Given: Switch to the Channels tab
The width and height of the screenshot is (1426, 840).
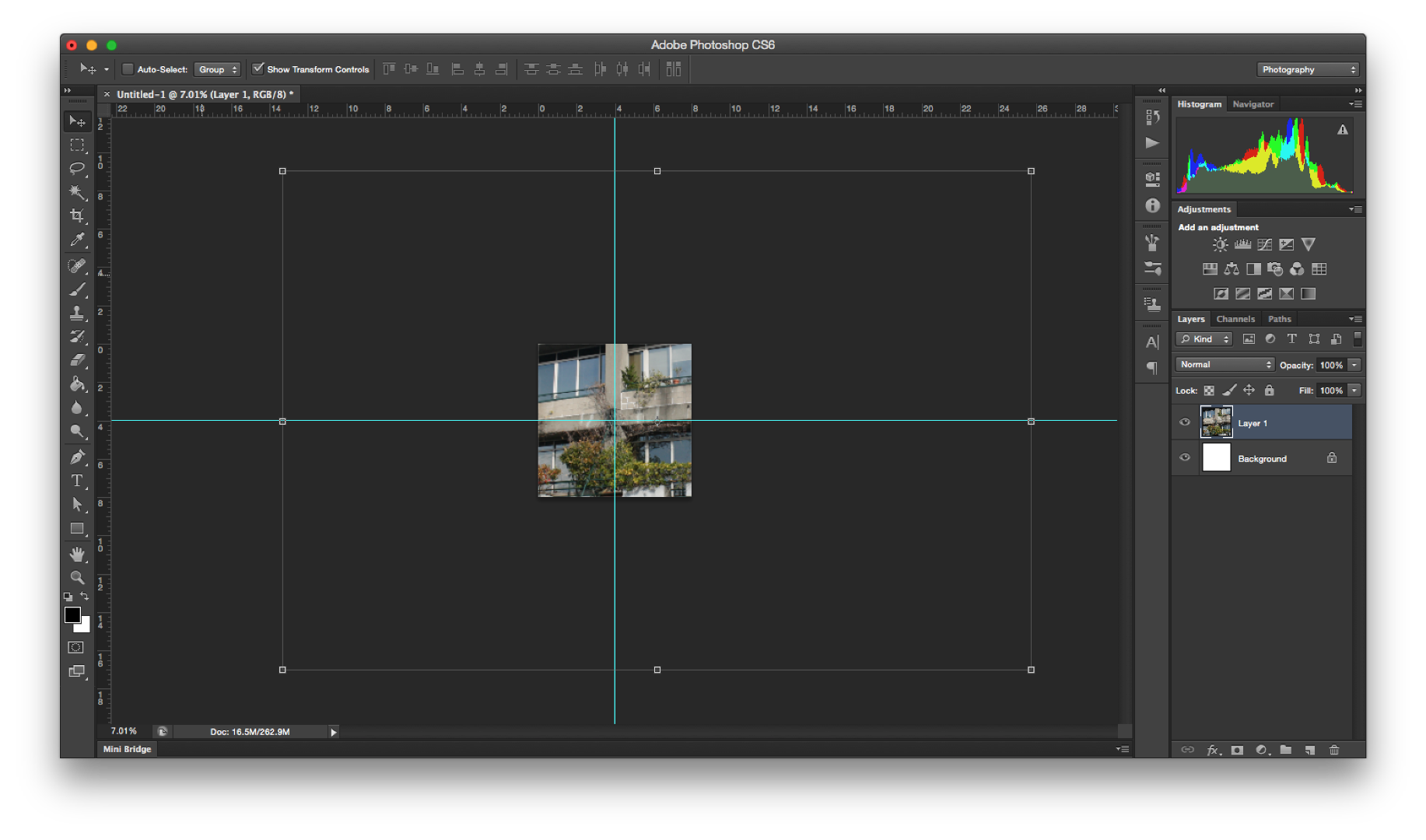Looking at the screenshot, I should coord(1235,319).
